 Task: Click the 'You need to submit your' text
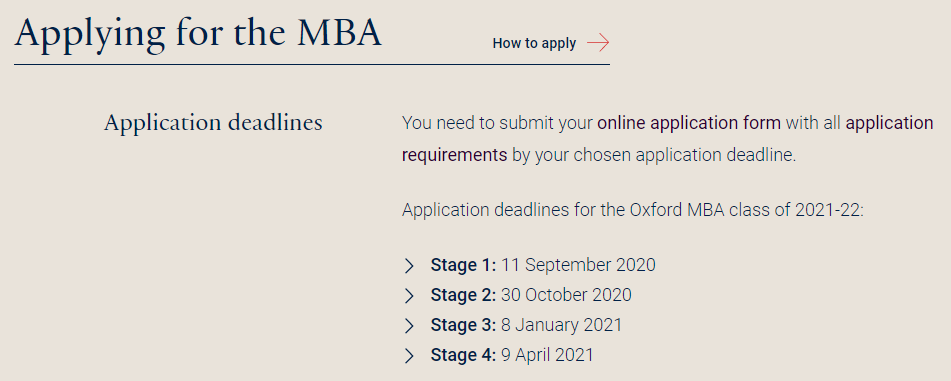[x=497, y=123]
